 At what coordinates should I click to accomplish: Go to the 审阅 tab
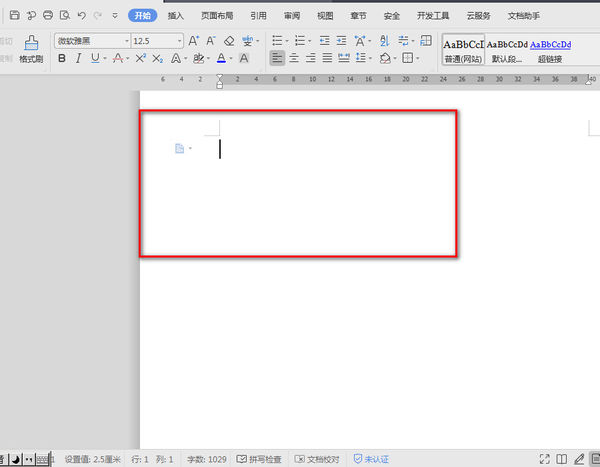[292, 16]
